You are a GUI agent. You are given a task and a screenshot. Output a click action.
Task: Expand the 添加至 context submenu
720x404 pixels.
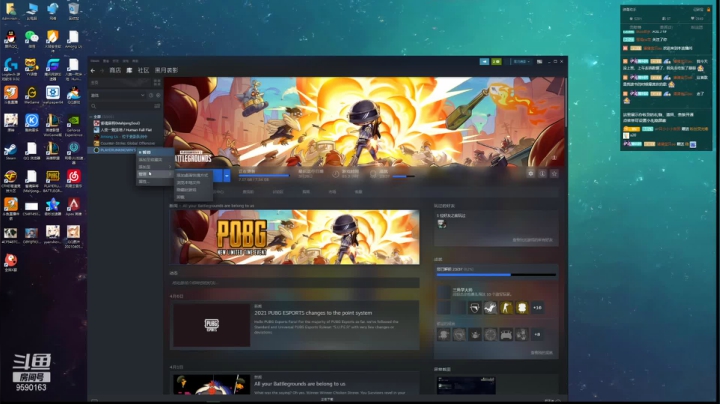click(x=155, y=167)
